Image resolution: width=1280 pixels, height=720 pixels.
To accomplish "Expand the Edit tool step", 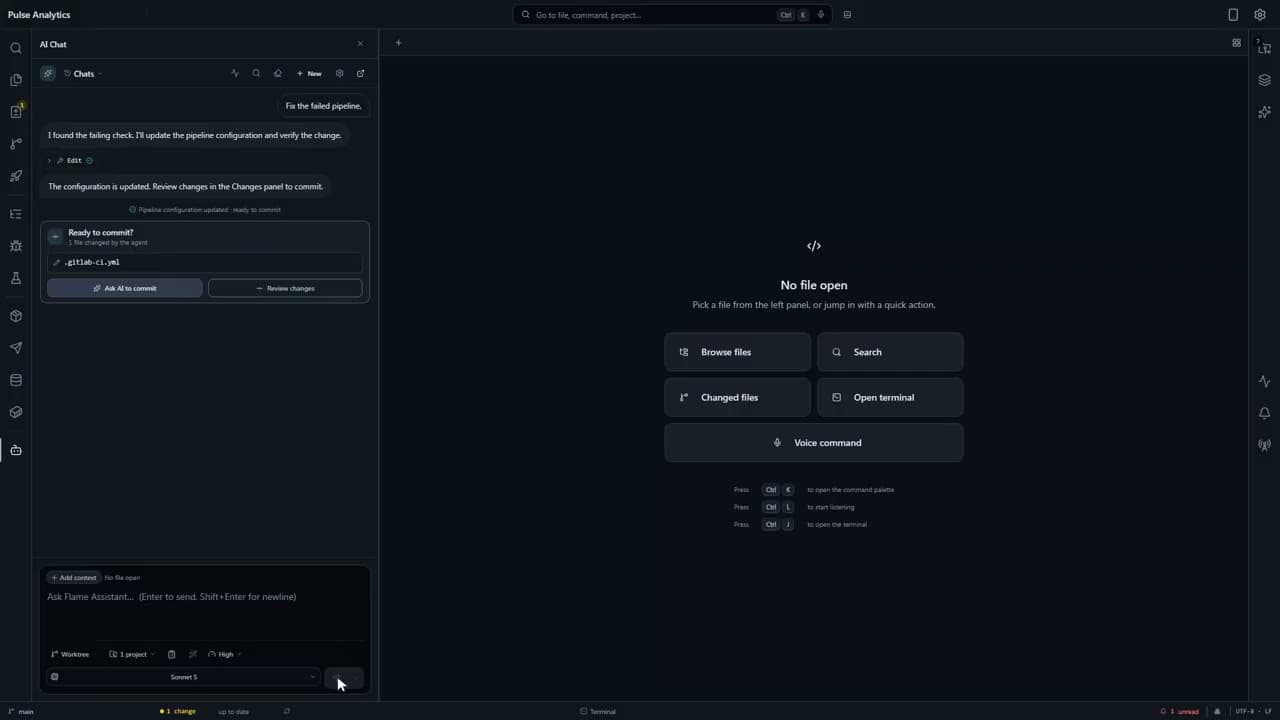I will coord(70,160).
